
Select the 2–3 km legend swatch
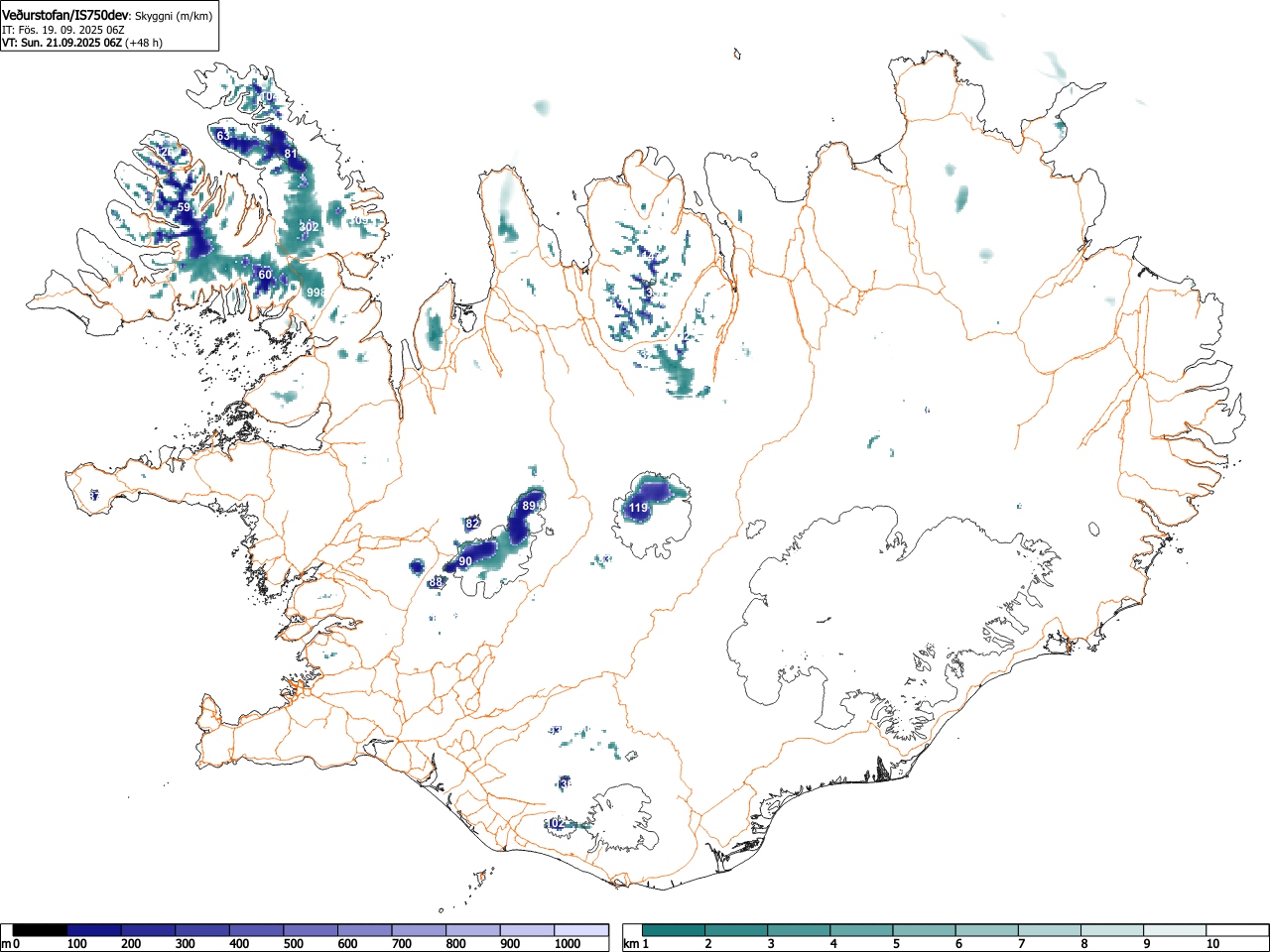pos(736,930)
